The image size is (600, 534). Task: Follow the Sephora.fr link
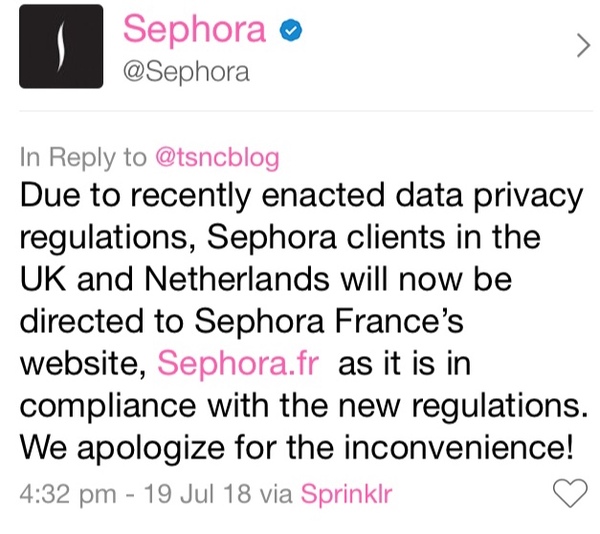[239, 363]
